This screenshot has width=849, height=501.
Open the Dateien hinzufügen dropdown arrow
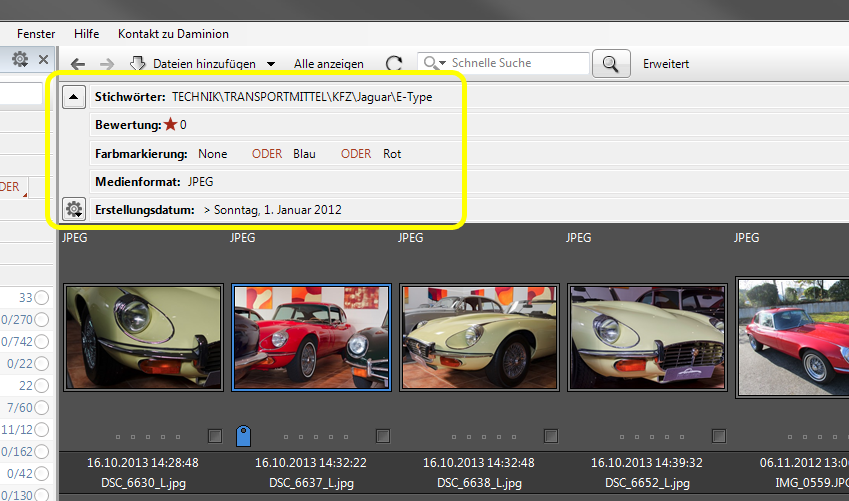coord(271,64)
